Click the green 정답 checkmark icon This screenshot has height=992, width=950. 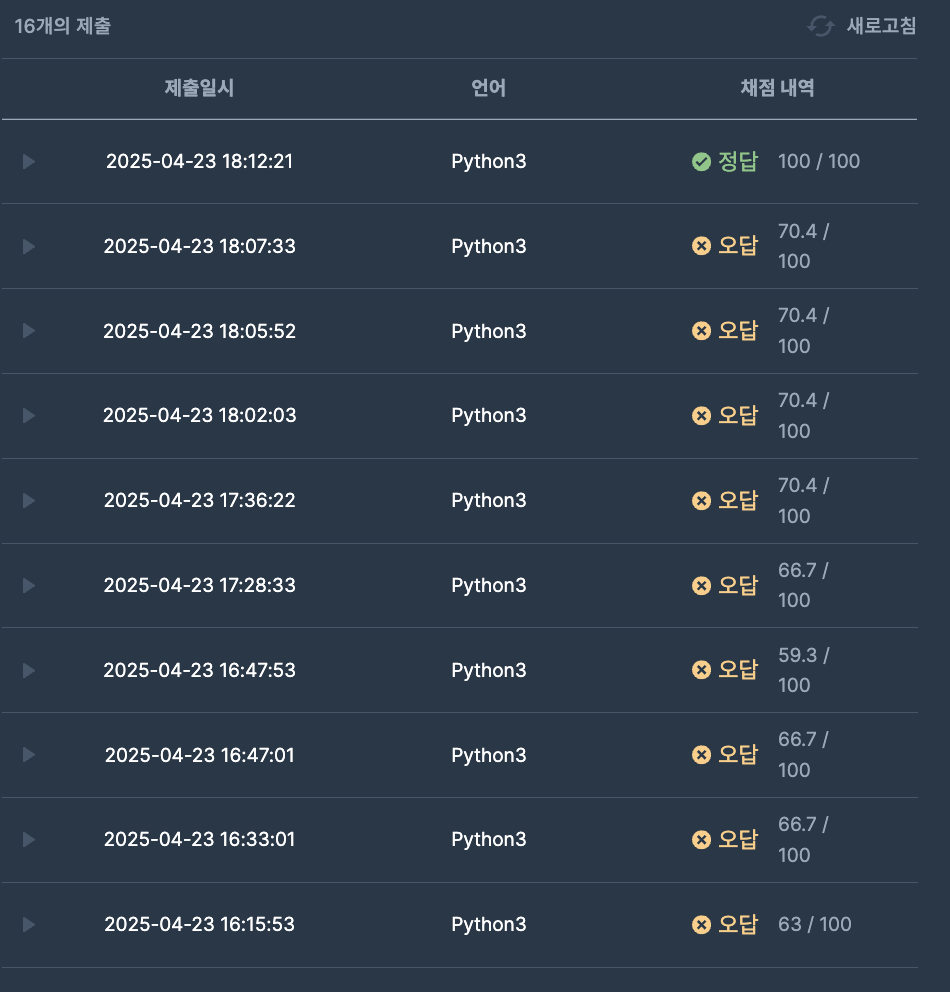(x=701, y=162)
